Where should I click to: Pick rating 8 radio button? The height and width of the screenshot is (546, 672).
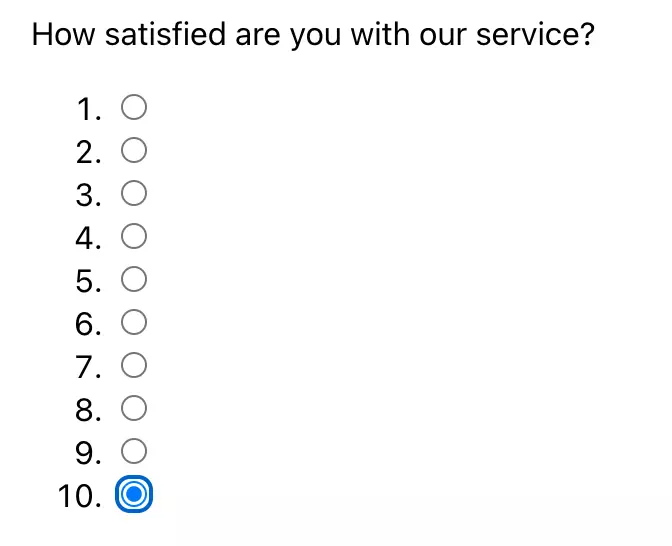(134, 408)
